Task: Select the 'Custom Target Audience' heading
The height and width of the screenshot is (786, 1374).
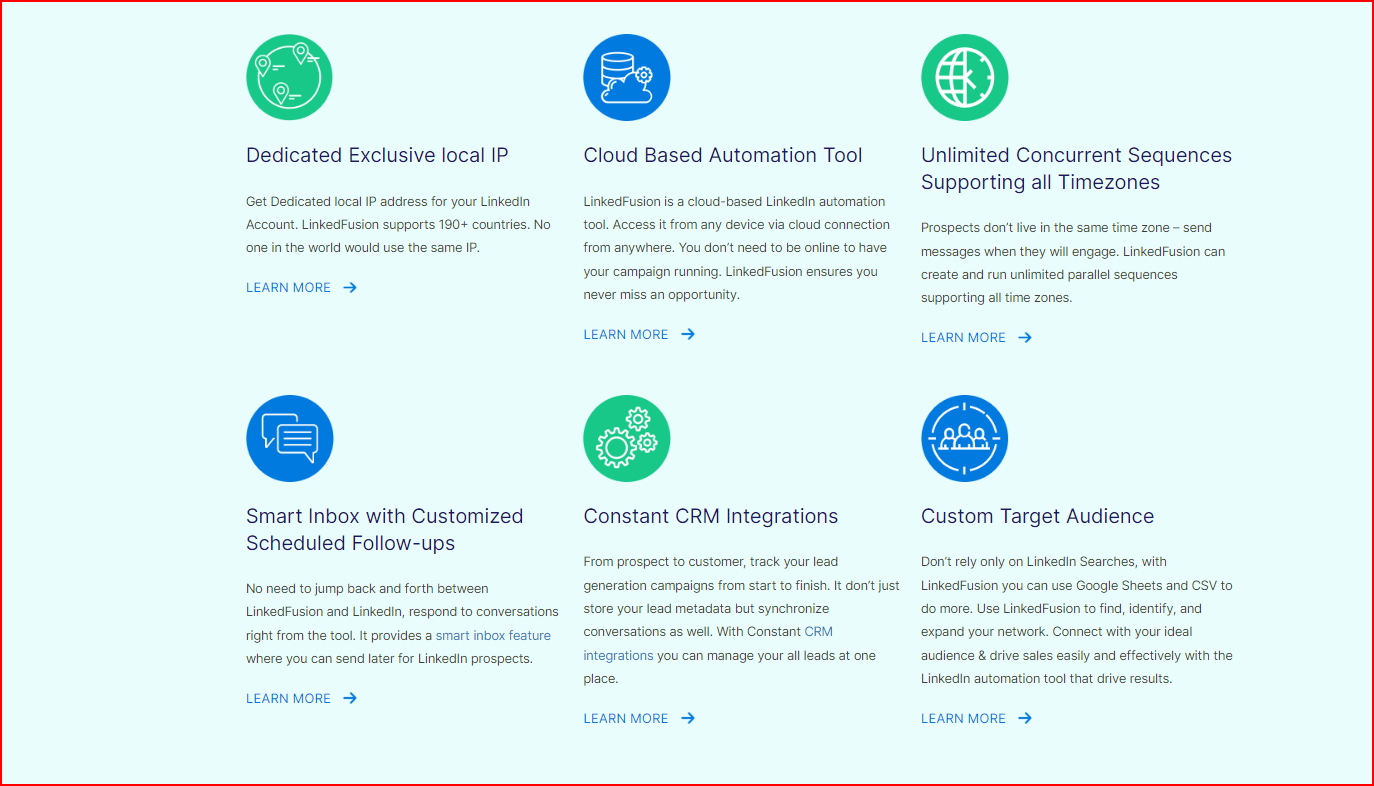Action: point(1037,516)
